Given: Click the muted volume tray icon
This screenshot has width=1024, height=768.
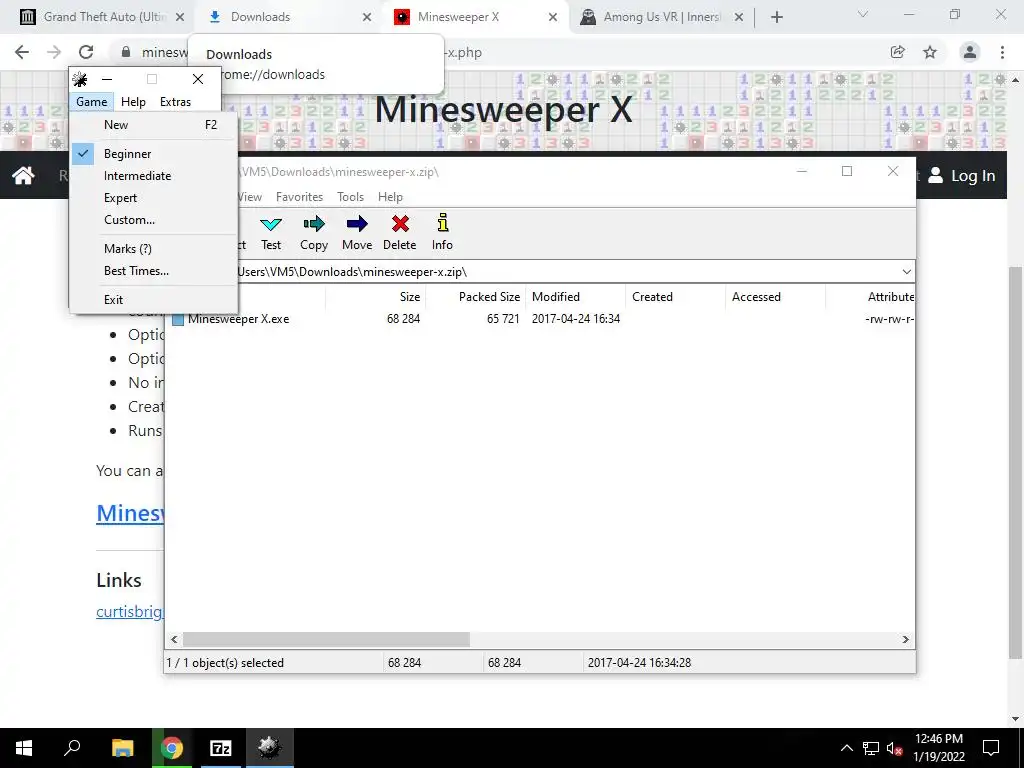Looking at the screenshot, I should (x=894, y=748).
